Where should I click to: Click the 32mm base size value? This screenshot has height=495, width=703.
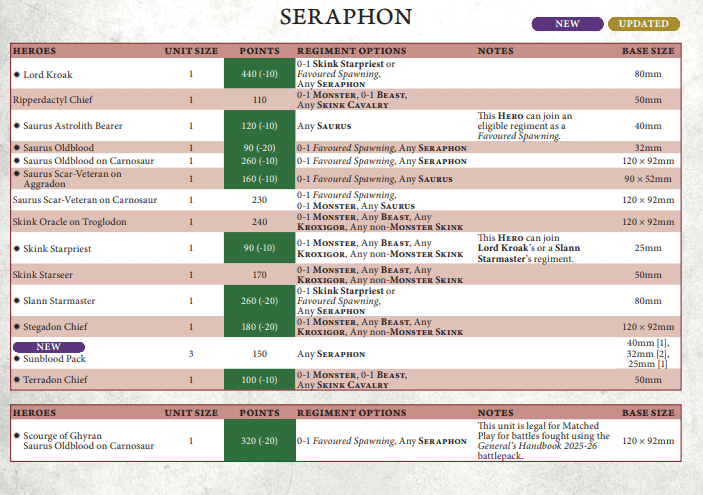pos(648,148)
